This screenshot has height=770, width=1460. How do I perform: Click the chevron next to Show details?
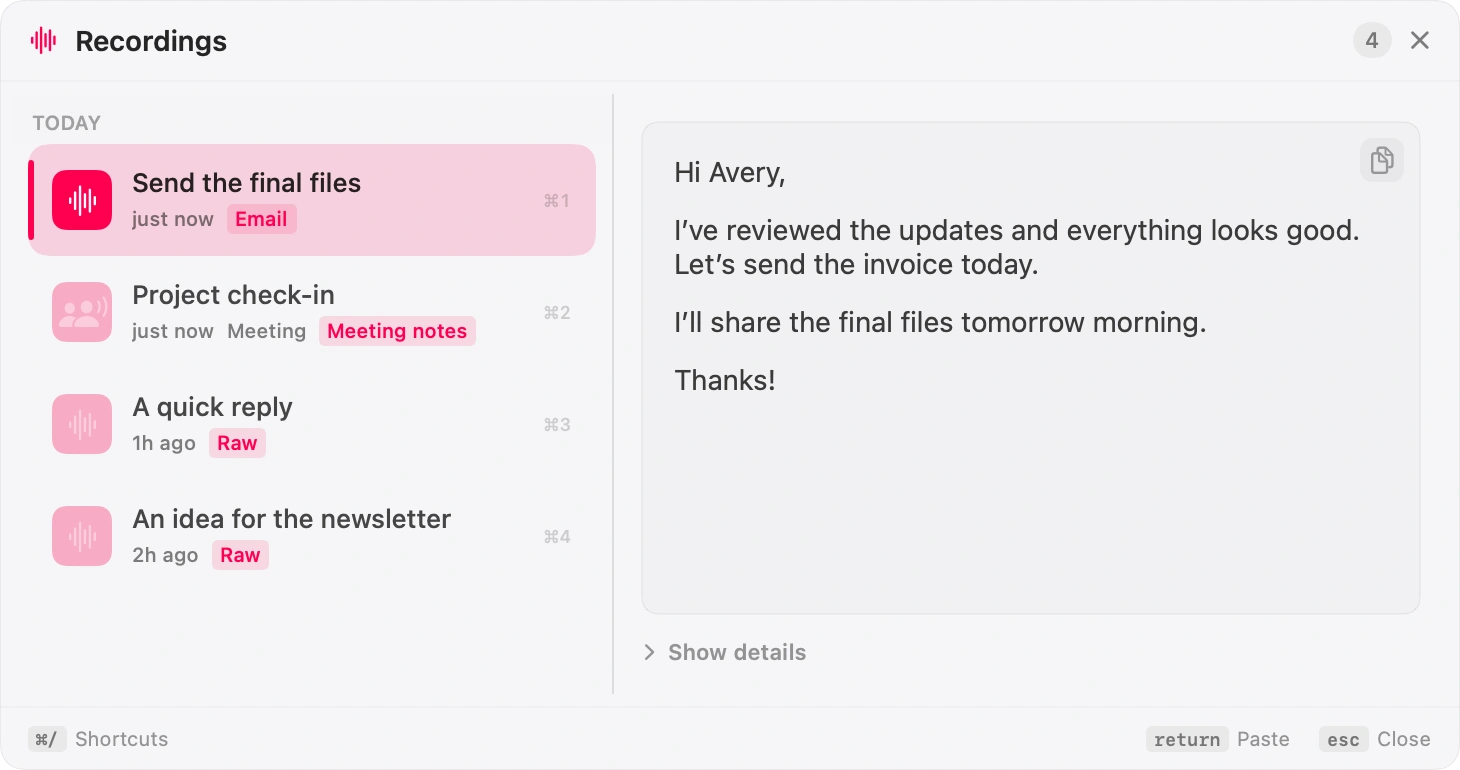(649, 652)
